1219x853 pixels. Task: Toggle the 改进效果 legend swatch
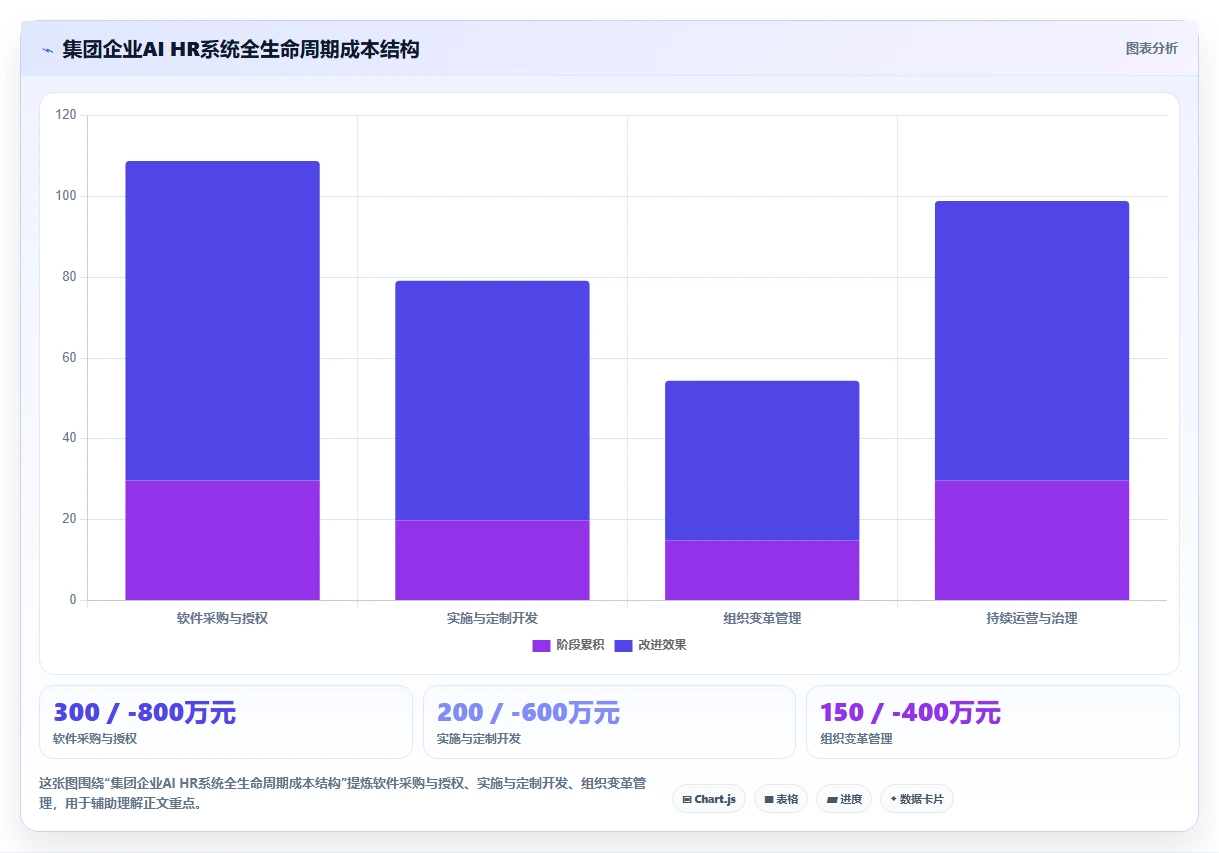pyautogui.click(x=623, y=645)
